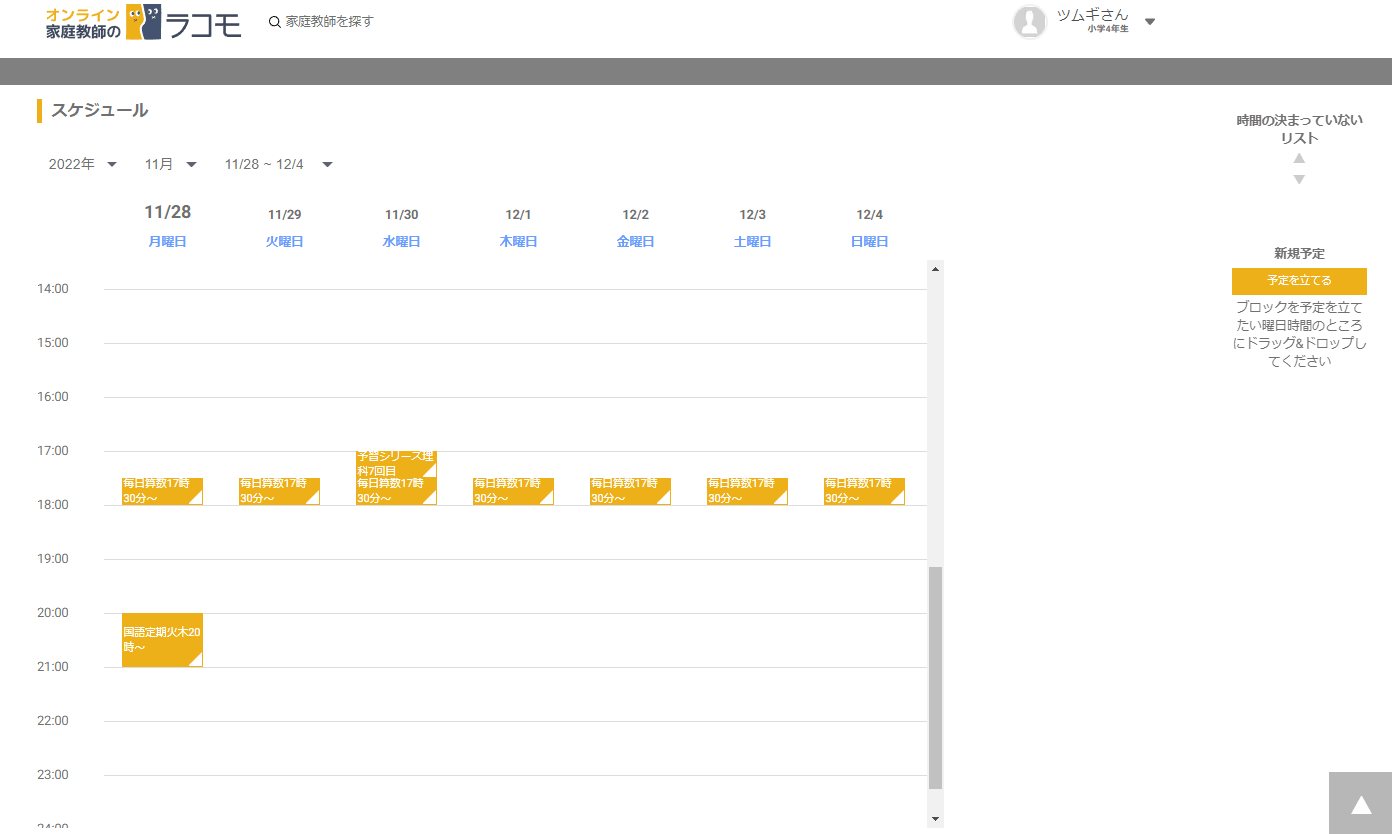Open the 11月 month dropdown
Viewport: 1392px width, 834px height.
[x=171, y=164]
